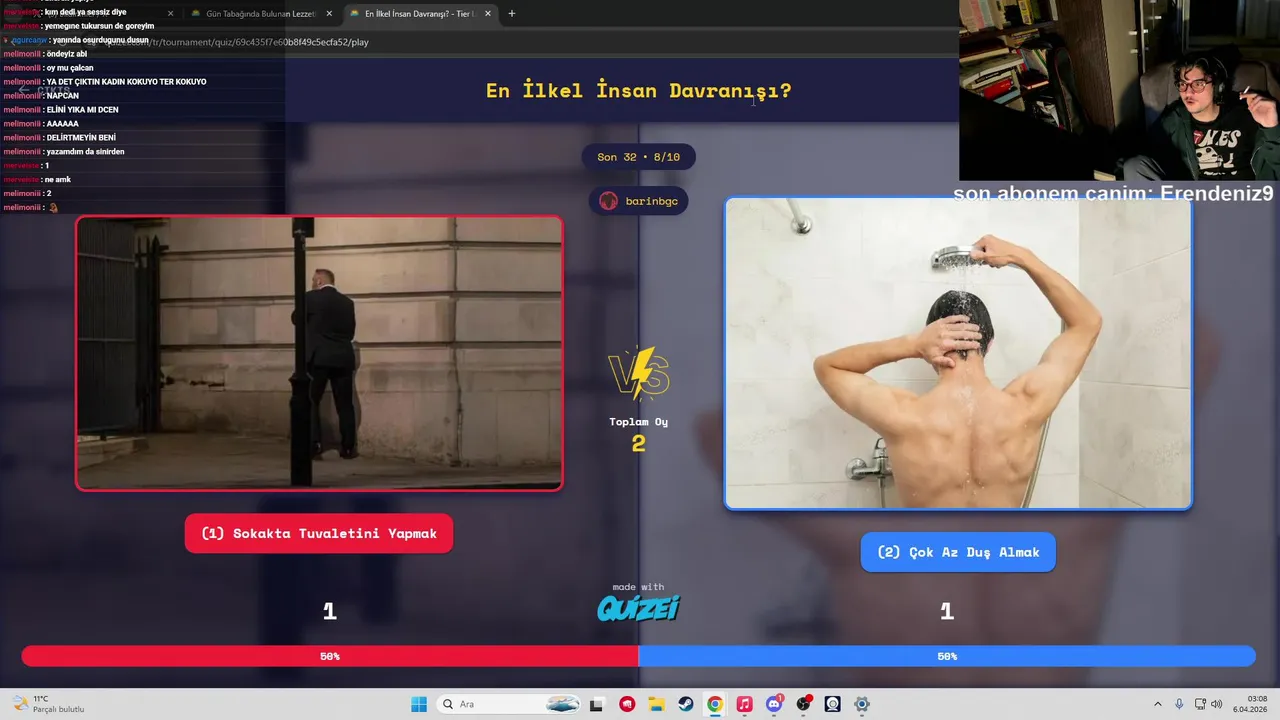Click the VS lightning bolt emblem
The width and height of the screenshot is (1280, 720).
coord(639,374)
